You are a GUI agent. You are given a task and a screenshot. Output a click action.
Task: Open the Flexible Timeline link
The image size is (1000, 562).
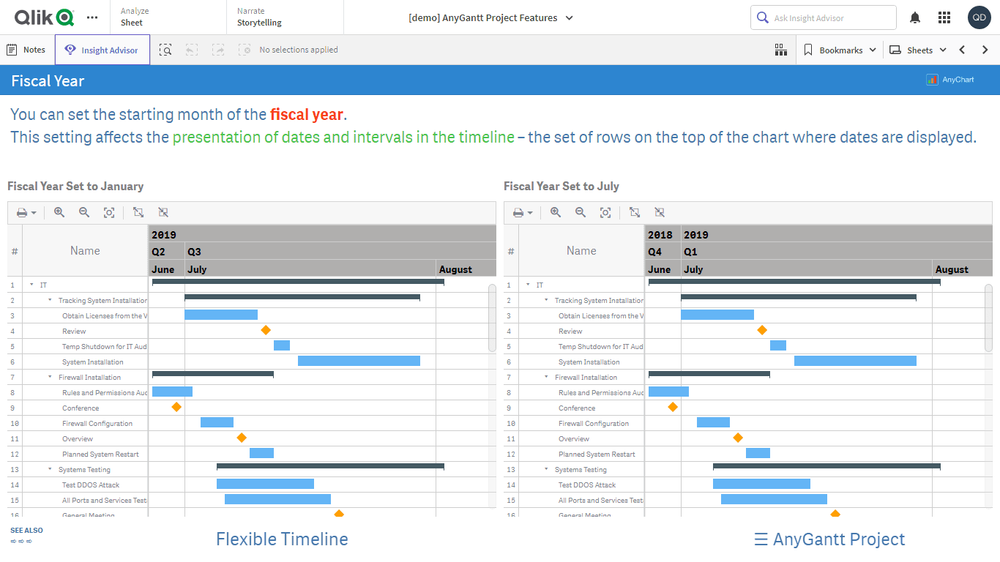tap(282, 540)
